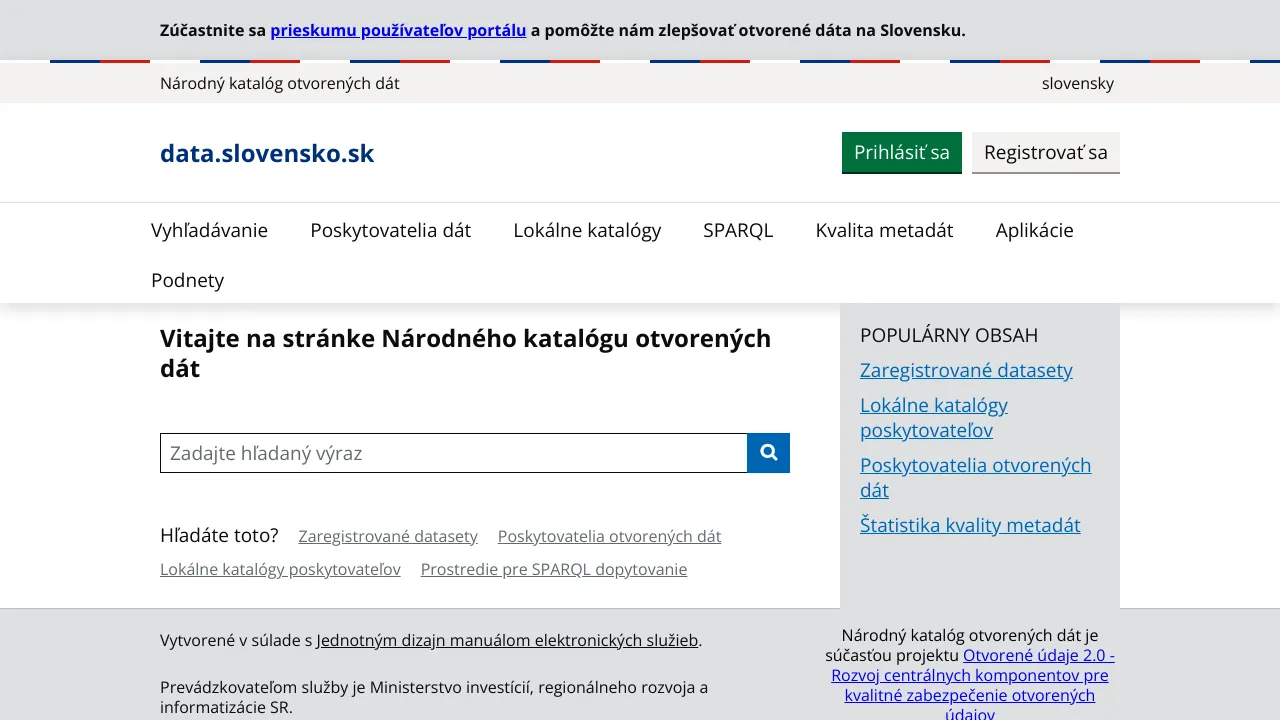Click the 'Hľadáte toto?' label
Viewport: 1280px width, 720px height.
pyautogui.click(x=219, y=535)
